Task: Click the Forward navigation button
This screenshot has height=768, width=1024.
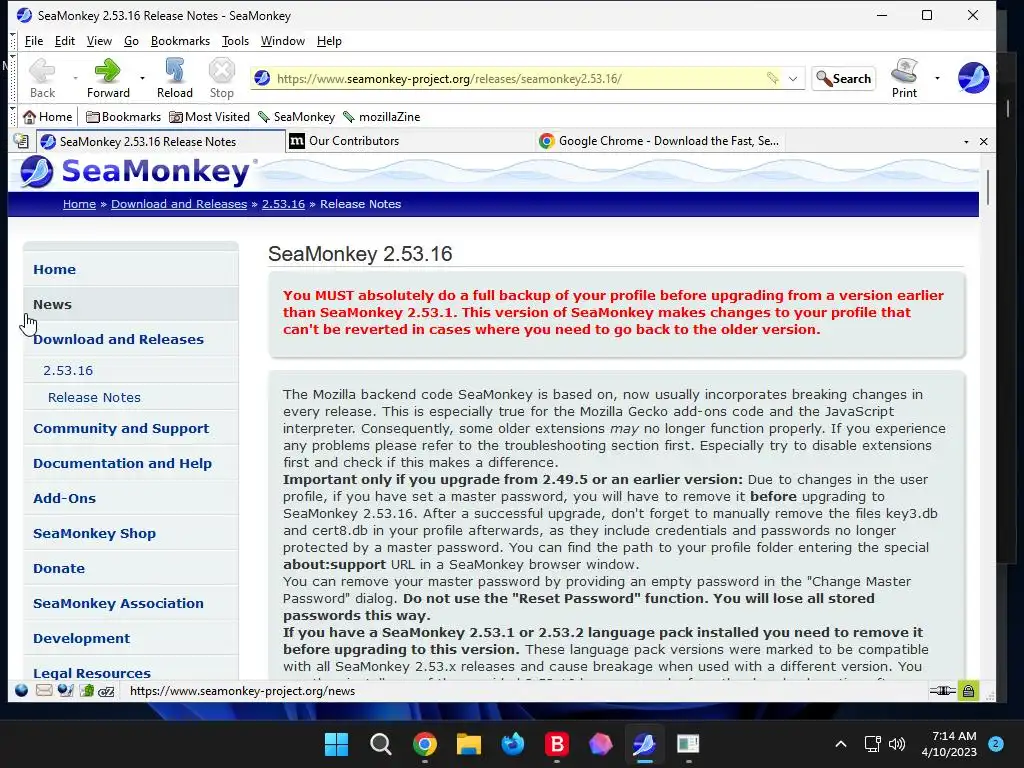Action: click(108, 78)
